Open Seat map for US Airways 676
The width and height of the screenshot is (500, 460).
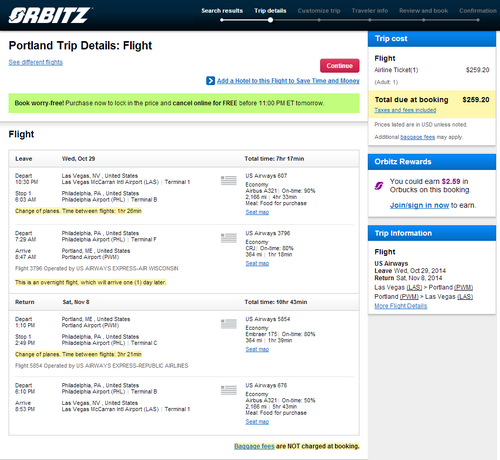257,422
